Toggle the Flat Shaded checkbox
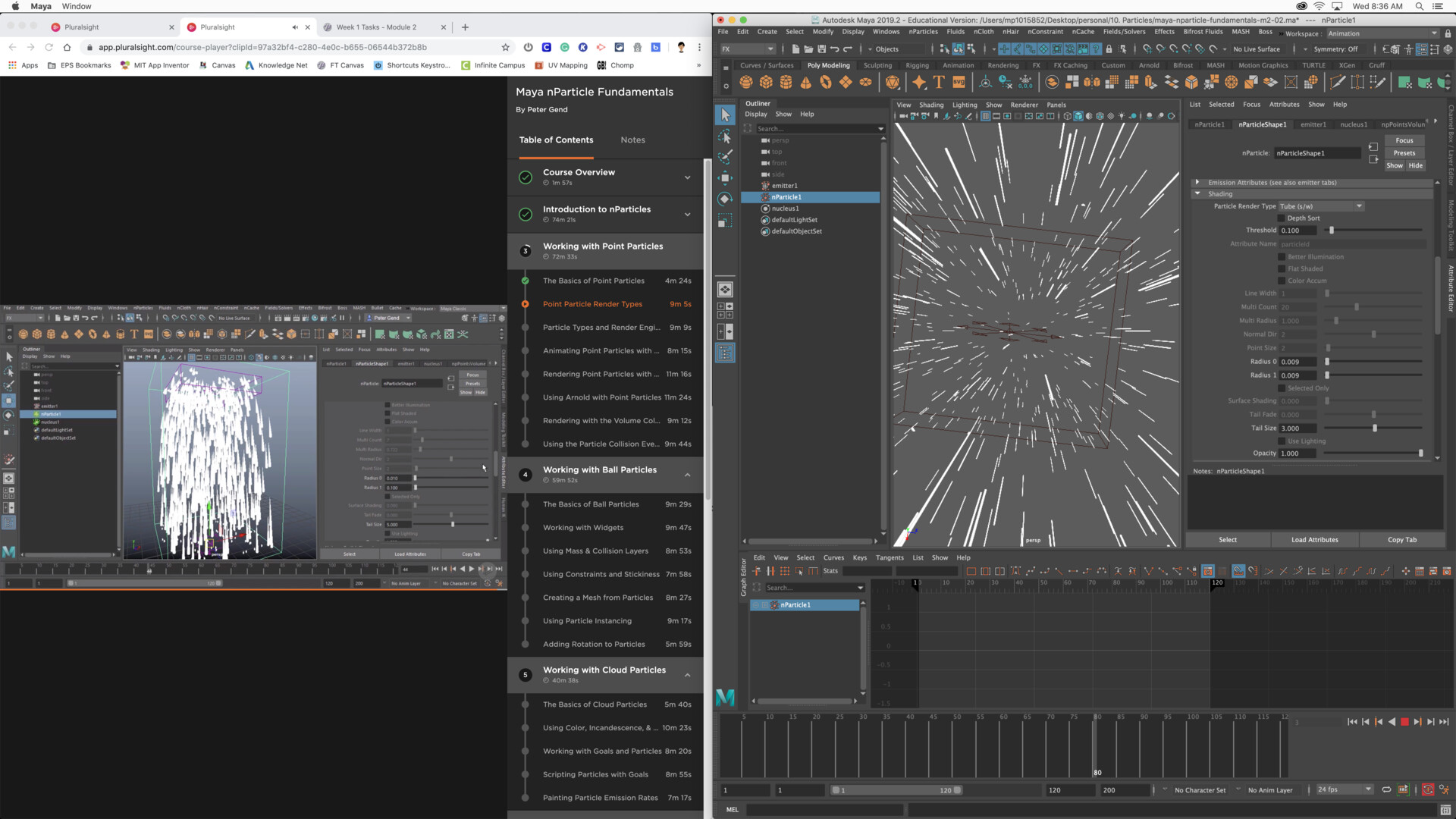Image resolution: width=1456 pixels, height=819 pixels. [1282, 269]
